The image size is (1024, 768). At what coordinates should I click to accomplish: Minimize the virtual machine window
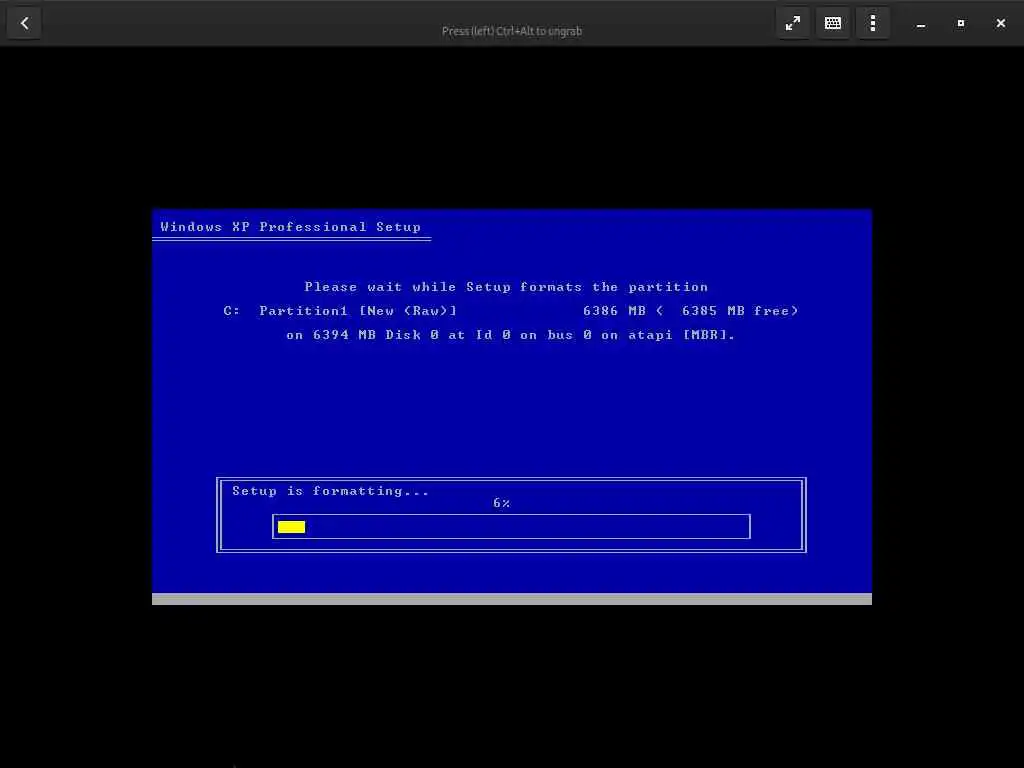pyautogui.click(x=921, y=24)
